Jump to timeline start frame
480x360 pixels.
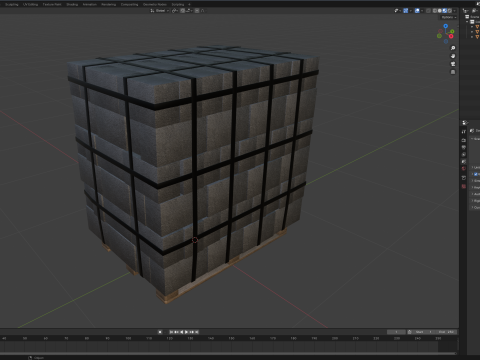click(171, 332)
